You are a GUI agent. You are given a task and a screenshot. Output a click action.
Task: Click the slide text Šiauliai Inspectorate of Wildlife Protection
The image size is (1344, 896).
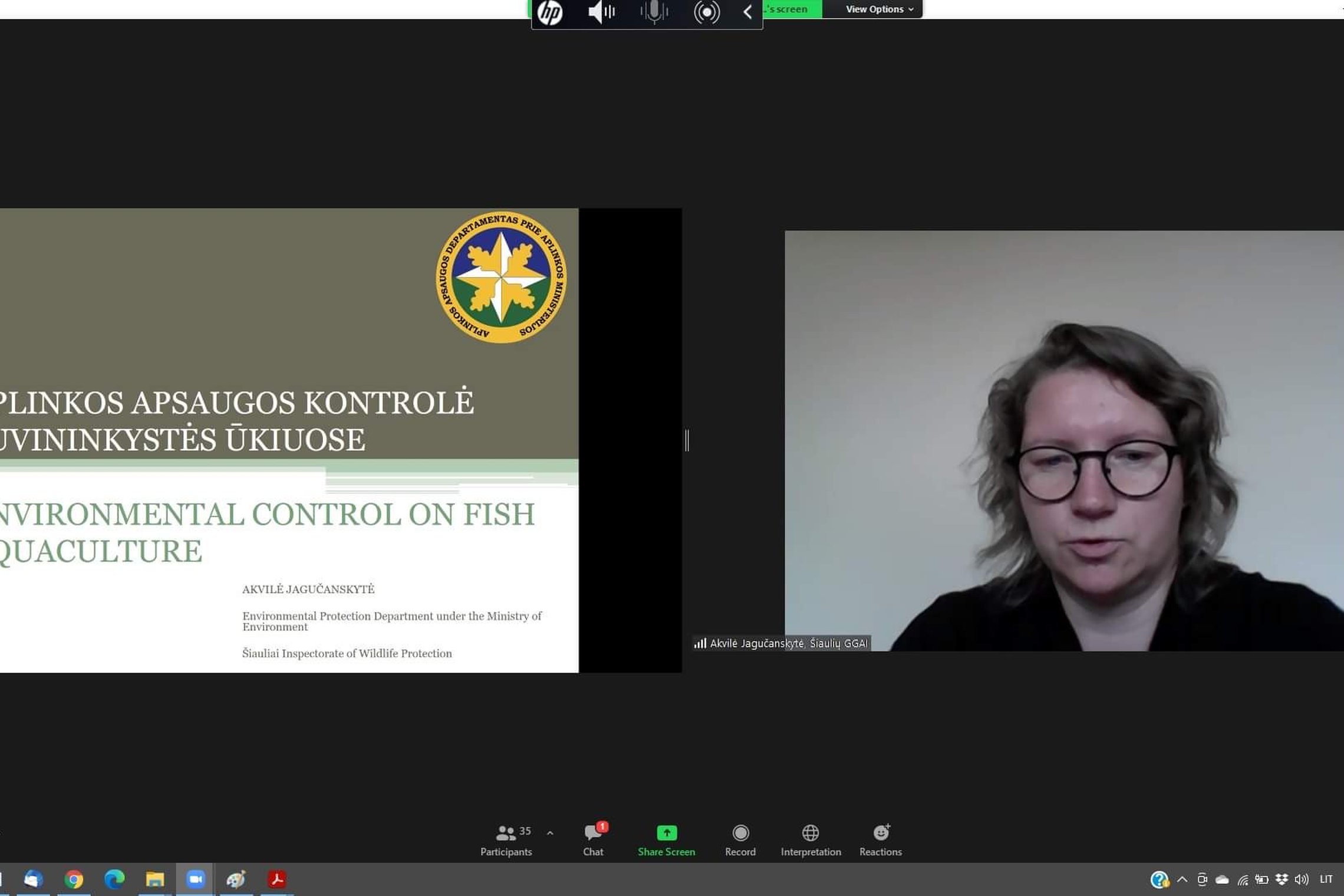coord(347,653)
